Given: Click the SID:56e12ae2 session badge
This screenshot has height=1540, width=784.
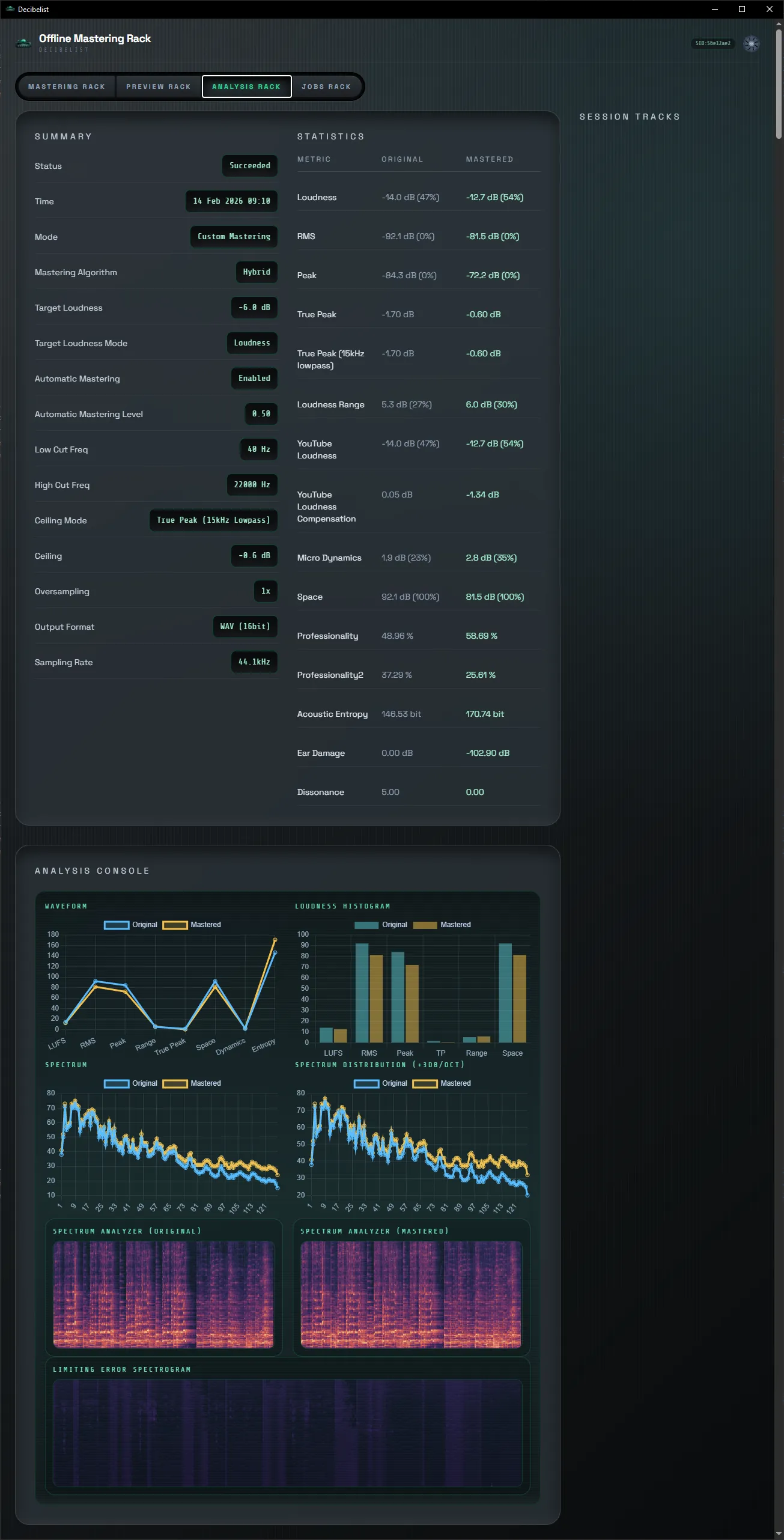Looking at the screenshot, I should (x=713, y=43).
